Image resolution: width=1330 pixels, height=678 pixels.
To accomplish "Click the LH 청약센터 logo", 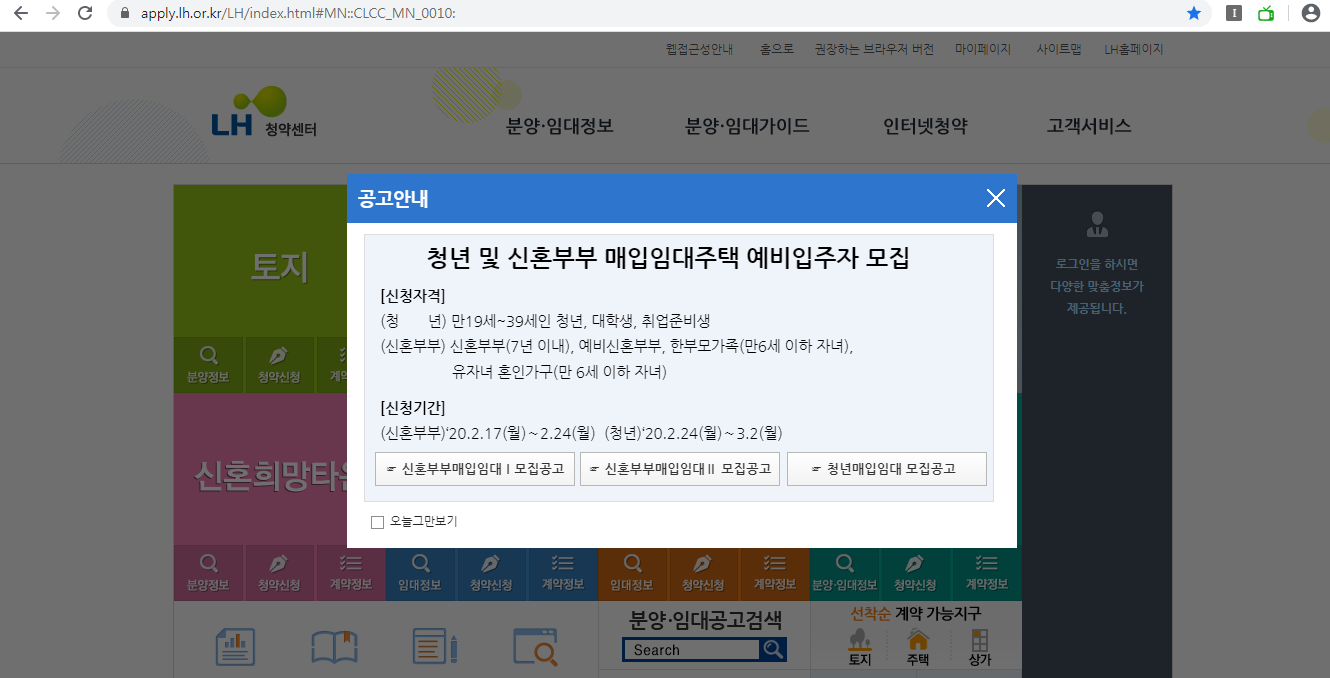I will pyautogui.click(x=264, y=112).
